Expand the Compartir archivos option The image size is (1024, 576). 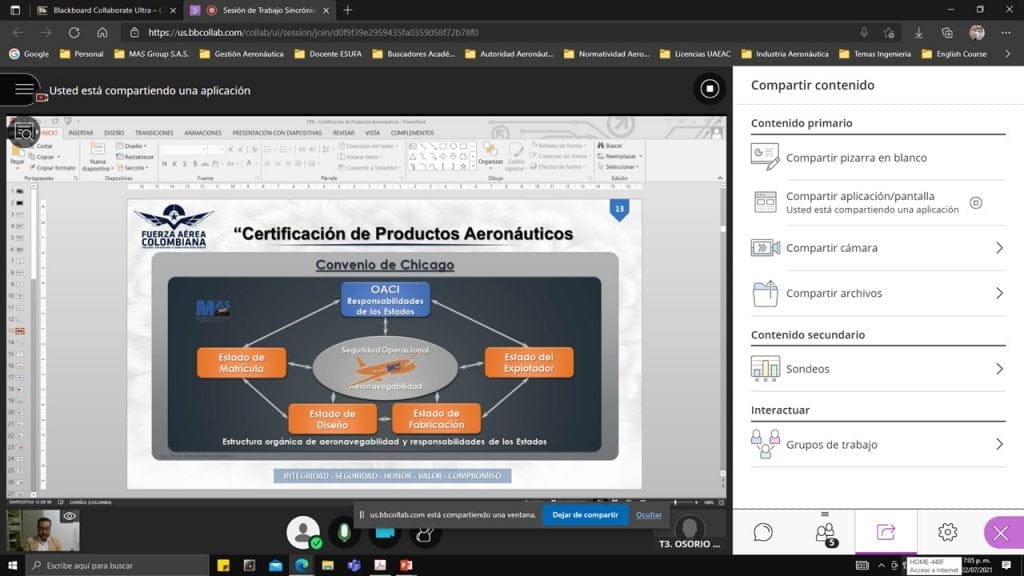tap(998, 293)
